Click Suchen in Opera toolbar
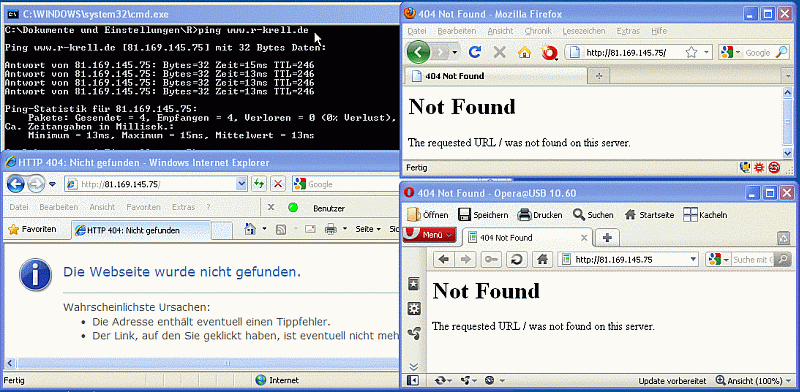800x392 pixels. click(593, 215)
